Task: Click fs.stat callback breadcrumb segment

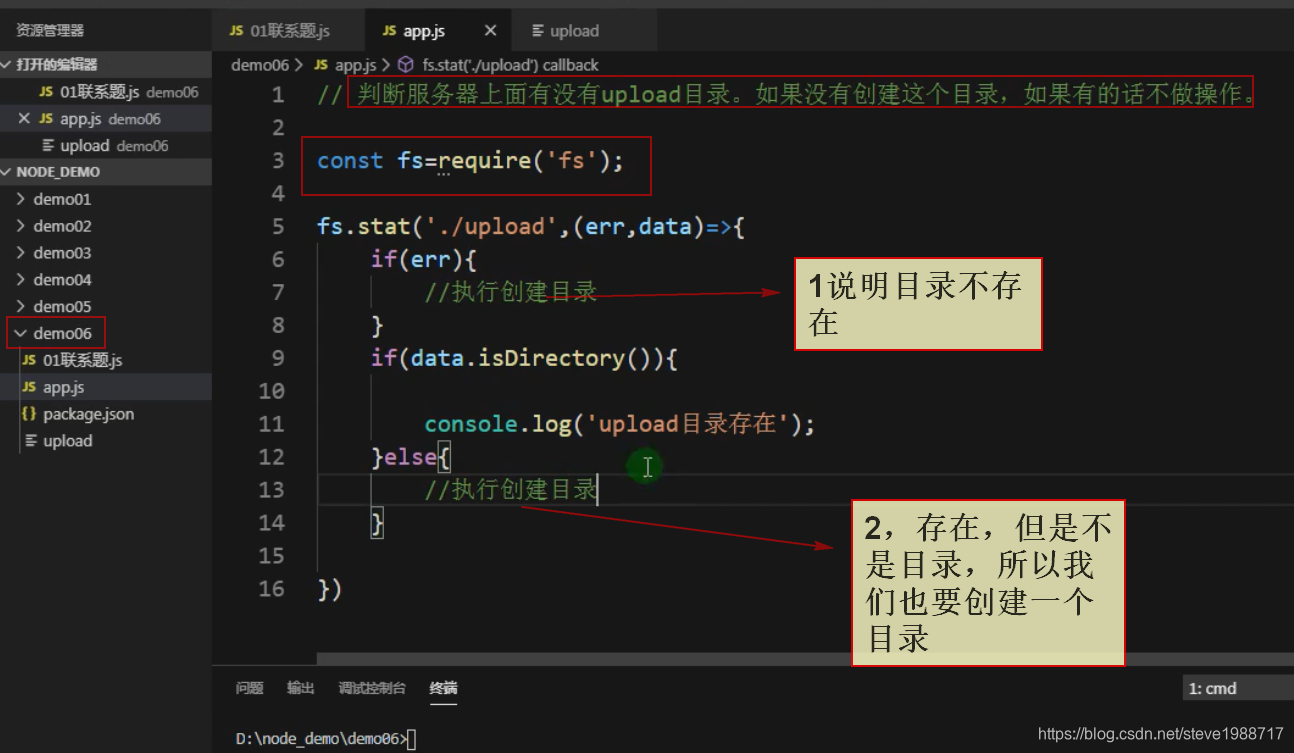Action: (x=510, y=65)
